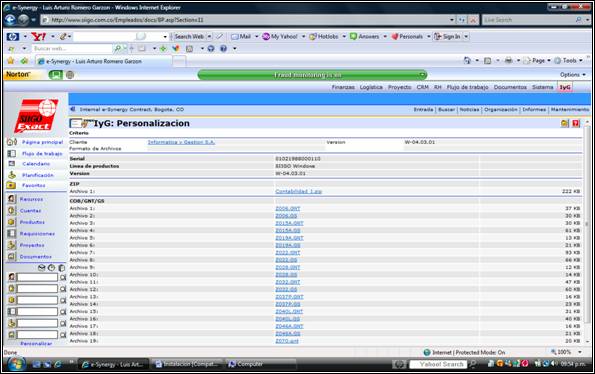Image resolution: width=595 pixels, height=374 pixels.
Task: Click the Entrada navigation link
Action: point(423,109)
